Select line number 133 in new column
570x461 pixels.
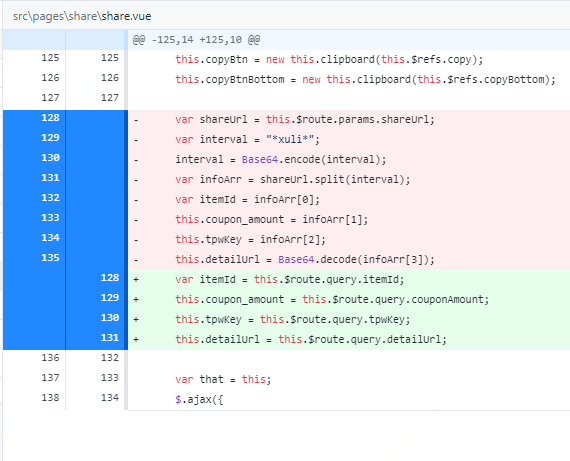[110, 378]
